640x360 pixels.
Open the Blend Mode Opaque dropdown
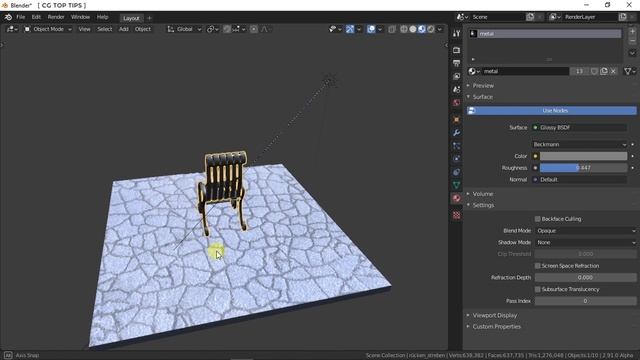(x=586, y=231)
